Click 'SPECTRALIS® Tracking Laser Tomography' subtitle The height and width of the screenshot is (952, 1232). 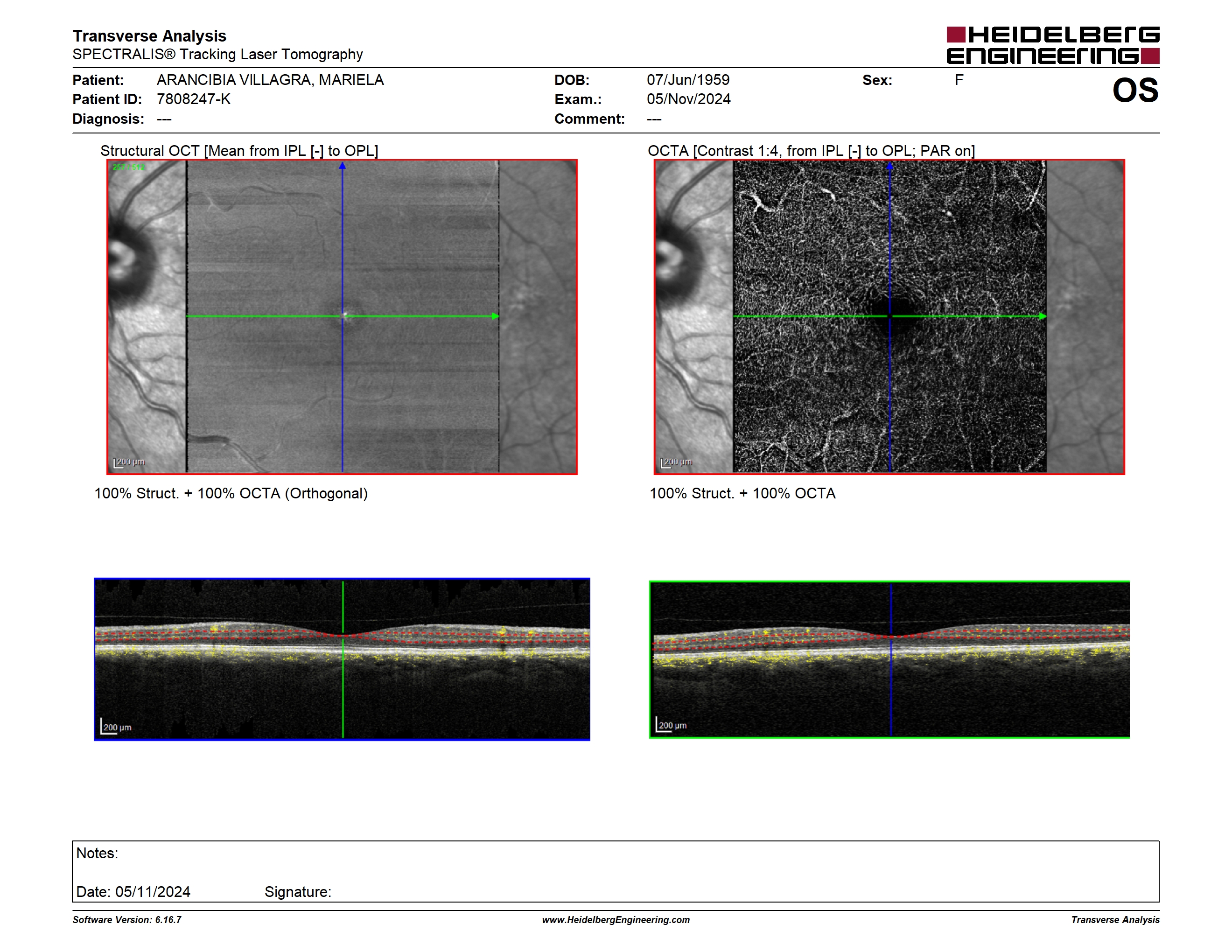pos(218,54)
